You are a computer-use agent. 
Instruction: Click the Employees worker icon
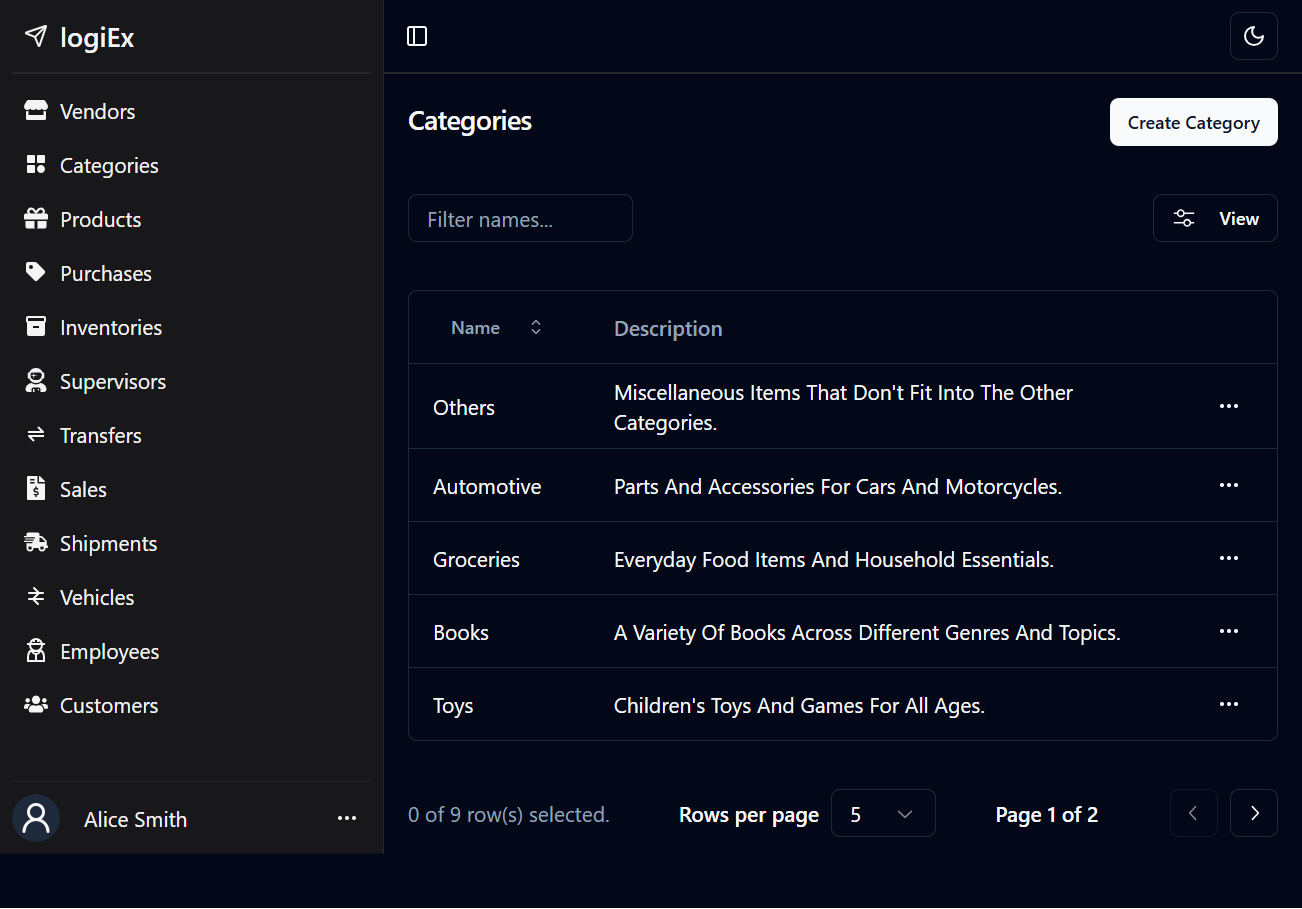(36, 651)
